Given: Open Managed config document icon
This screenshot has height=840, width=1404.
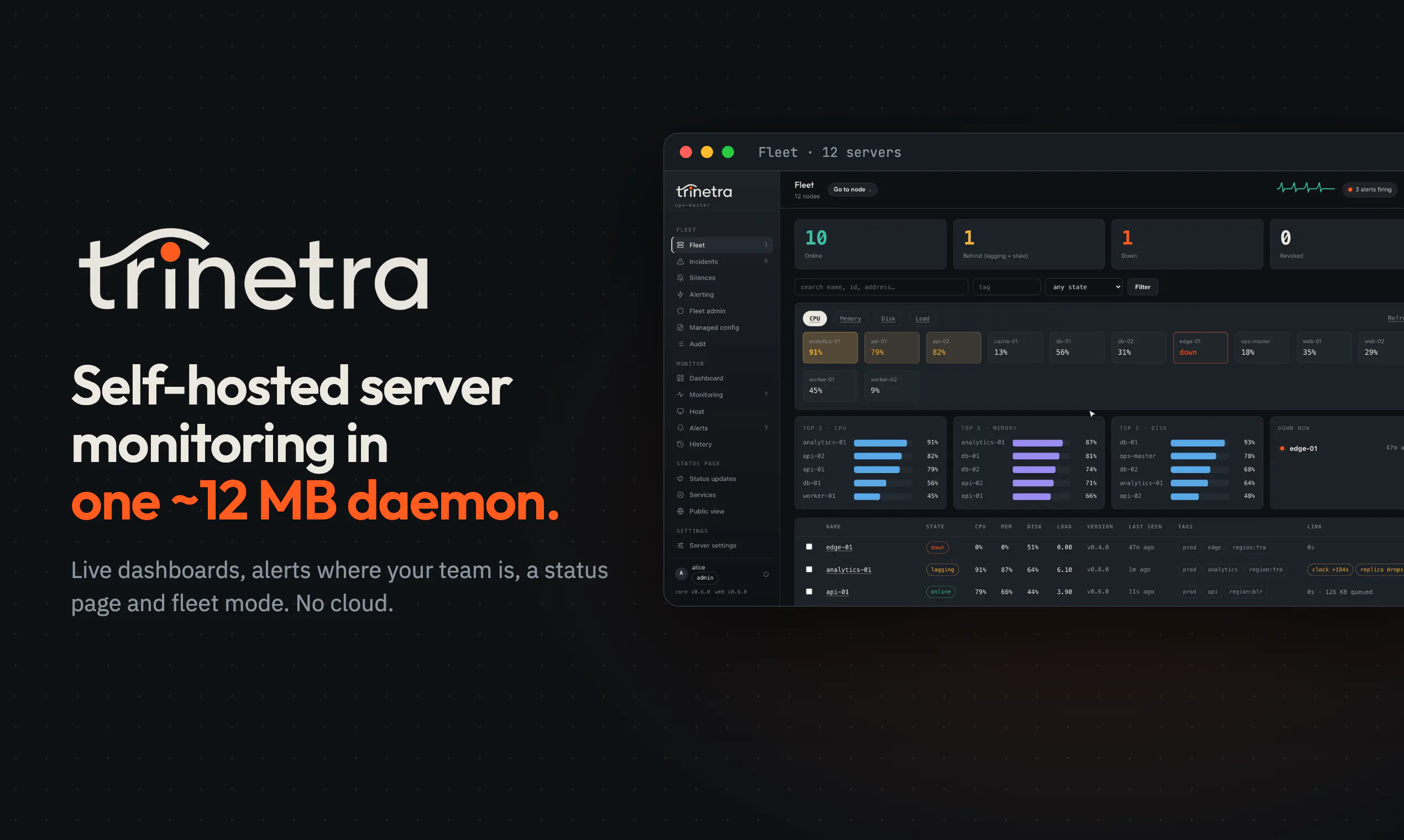Looking at the screenshot, I should (680, 327).
